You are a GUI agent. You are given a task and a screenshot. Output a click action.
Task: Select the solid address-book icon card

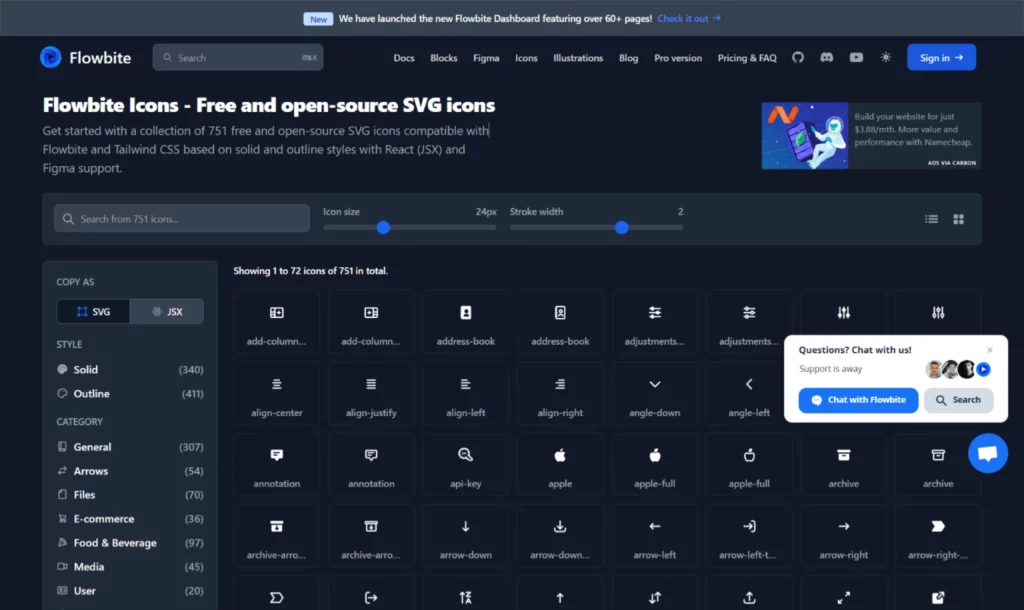466,323
